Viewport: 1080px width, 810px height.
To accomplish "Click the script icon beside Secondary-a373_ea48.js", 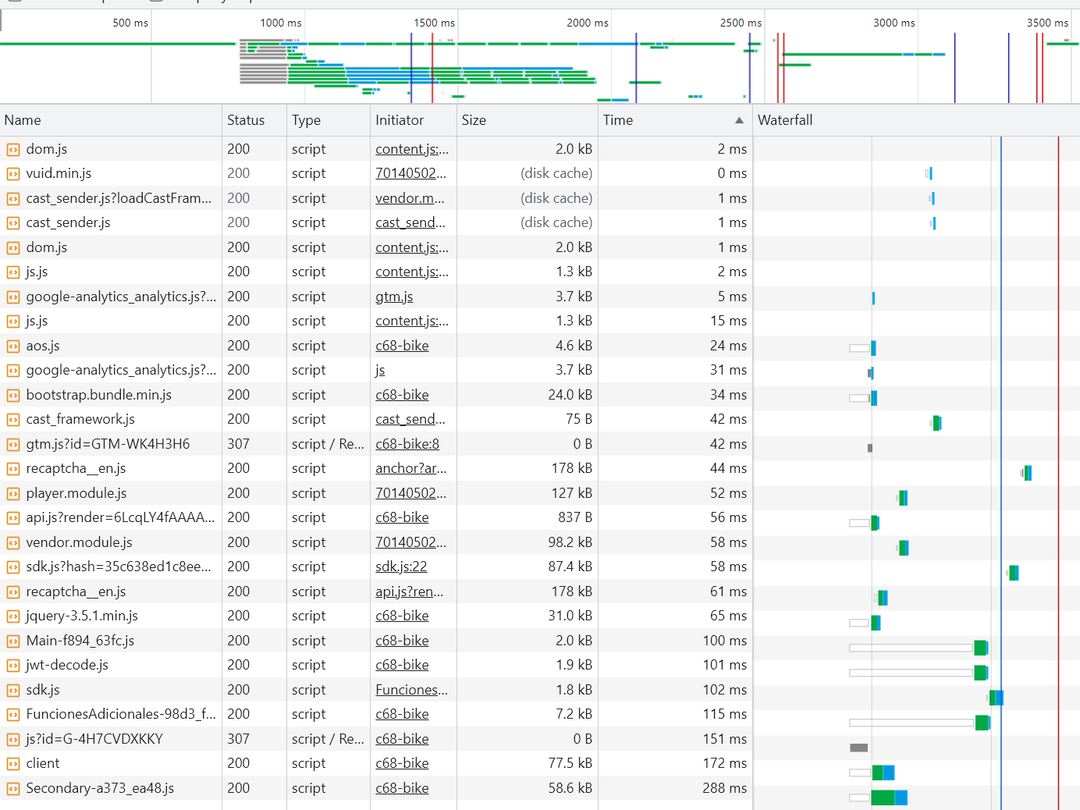I will (x=13, y=788).
